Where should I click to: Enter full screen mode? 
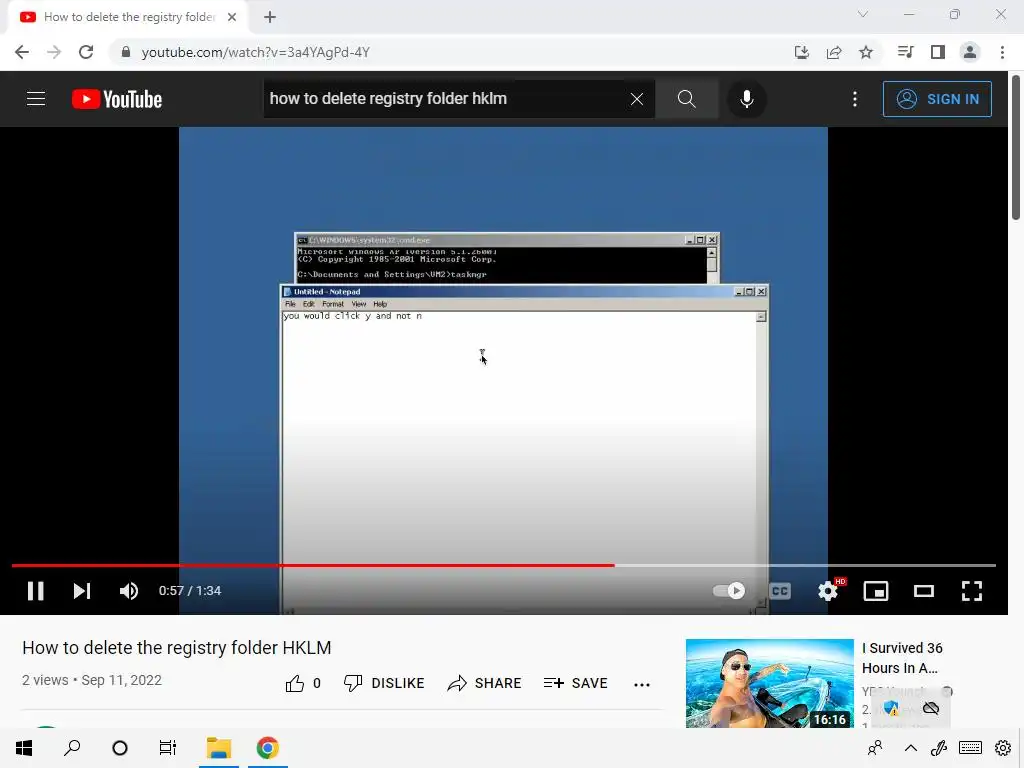pyautogui.click(x=972, y=591)
